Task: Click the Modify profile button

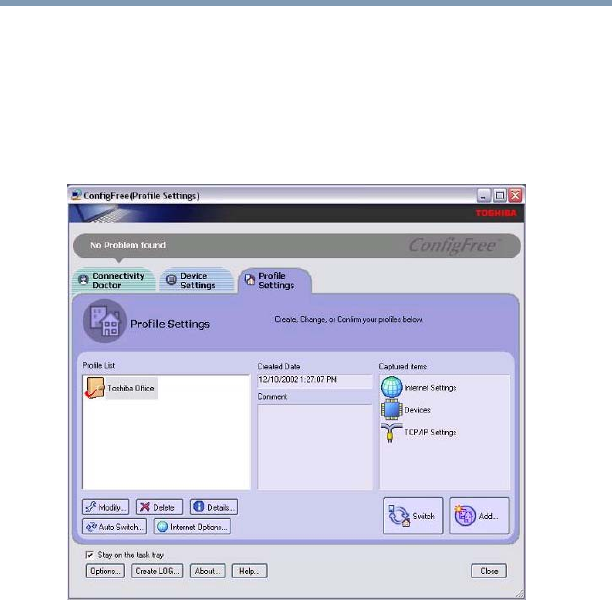Action: (105, 507)
